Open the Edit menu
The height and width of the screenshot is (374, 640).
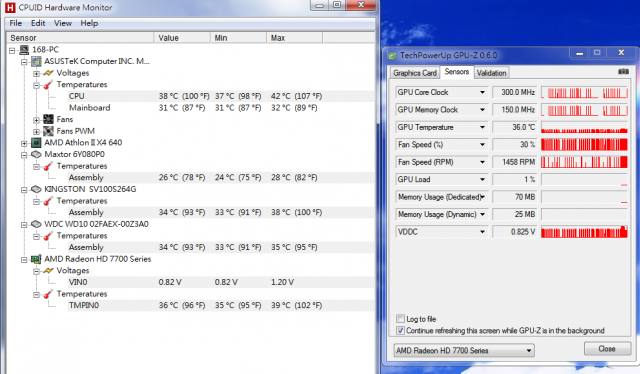38,23
